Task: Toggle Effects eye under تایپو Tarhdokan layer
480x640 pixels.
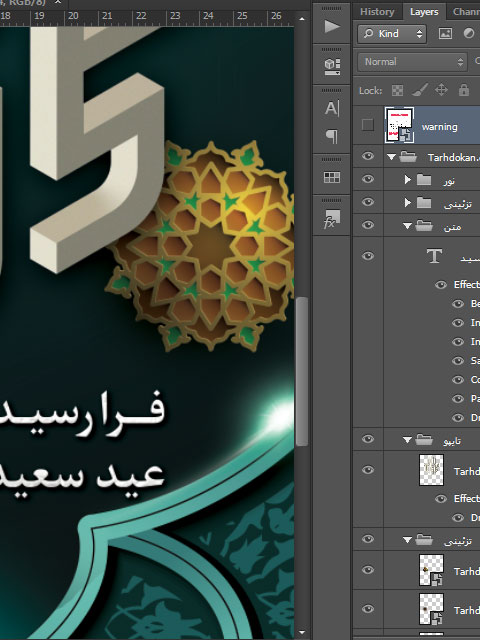Action: [x=441, y=499]
